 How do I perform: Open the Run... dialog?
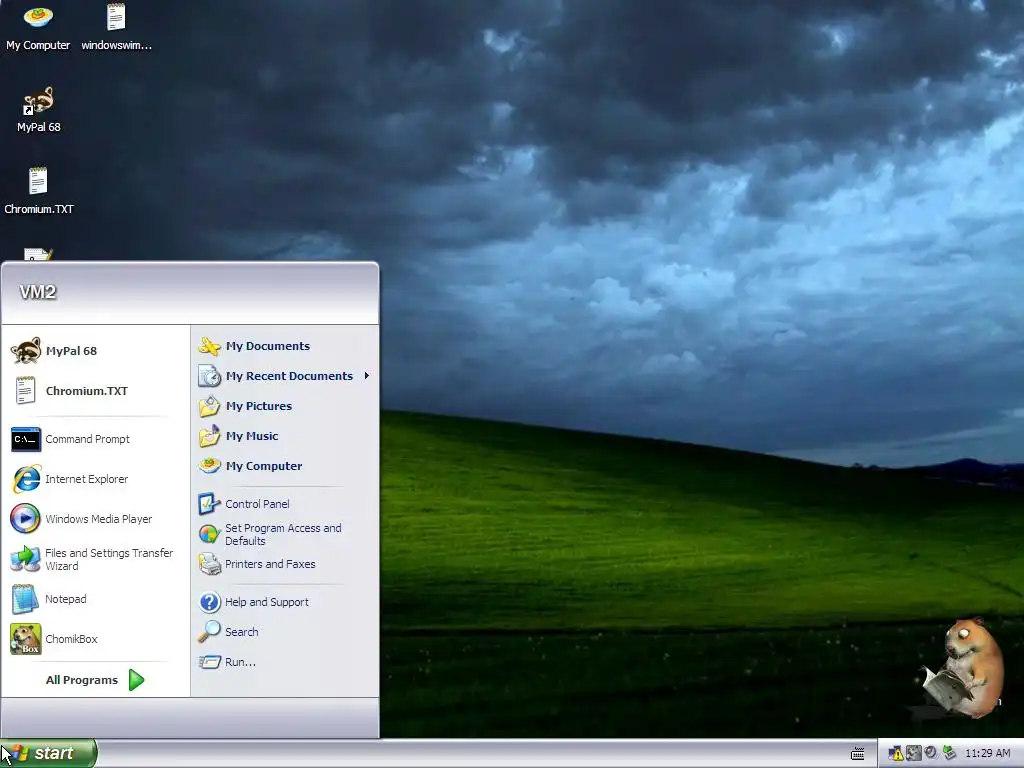click(285, 662)
